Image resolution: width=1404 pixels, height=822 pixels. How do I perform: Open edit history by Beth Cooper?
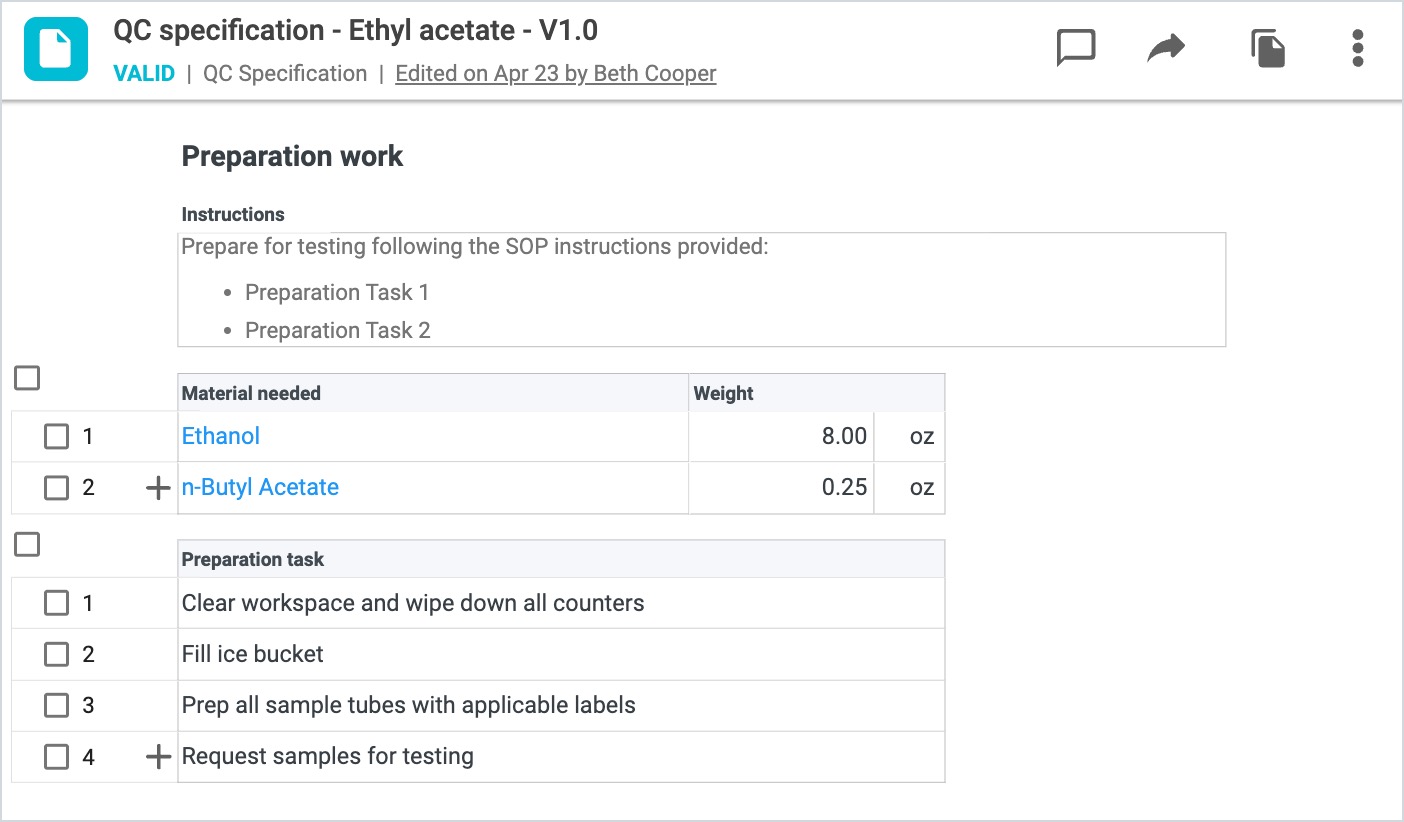click(556, 74)
